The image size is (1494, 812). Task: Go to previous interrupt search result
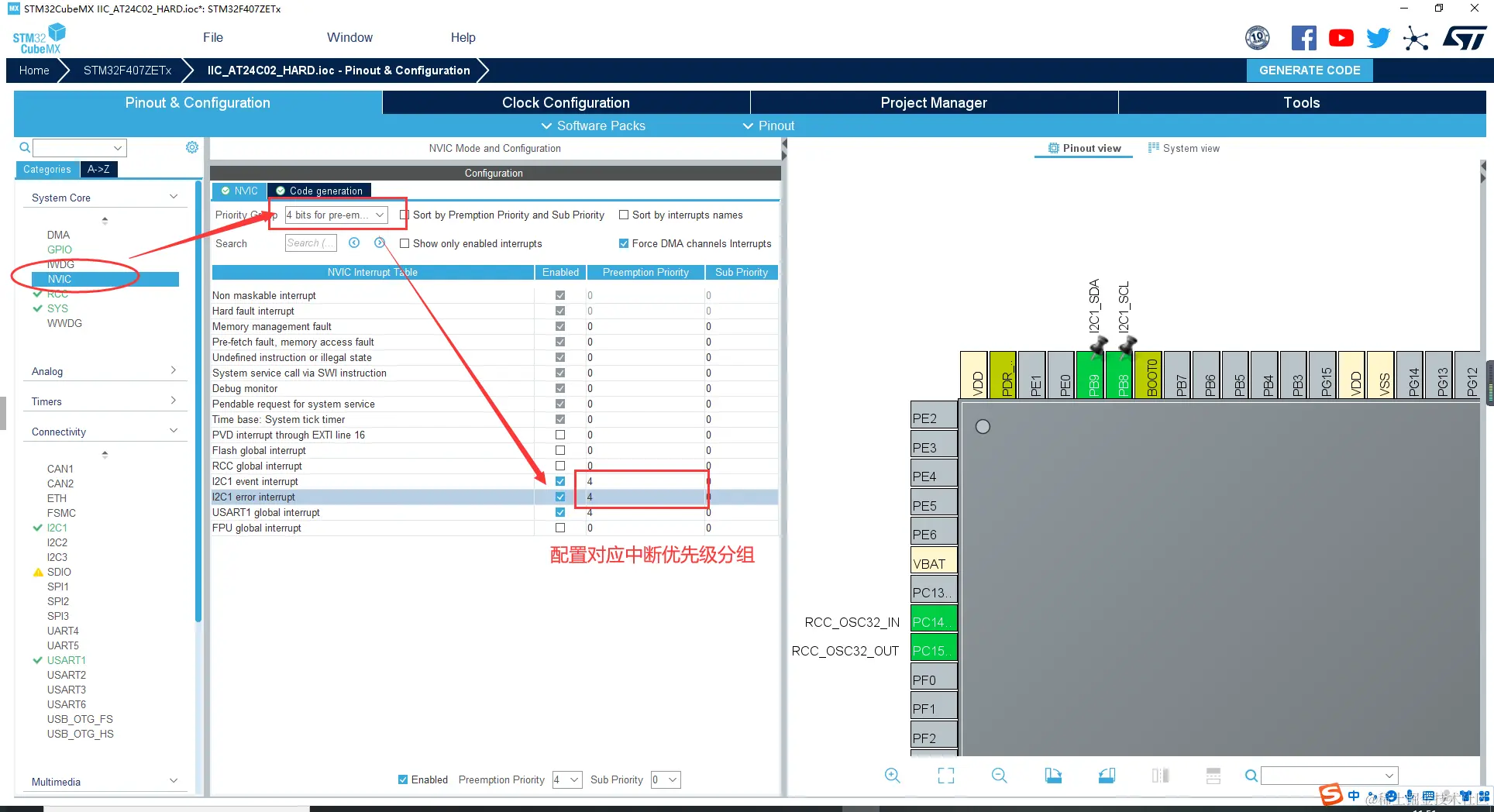coord(354,243)
